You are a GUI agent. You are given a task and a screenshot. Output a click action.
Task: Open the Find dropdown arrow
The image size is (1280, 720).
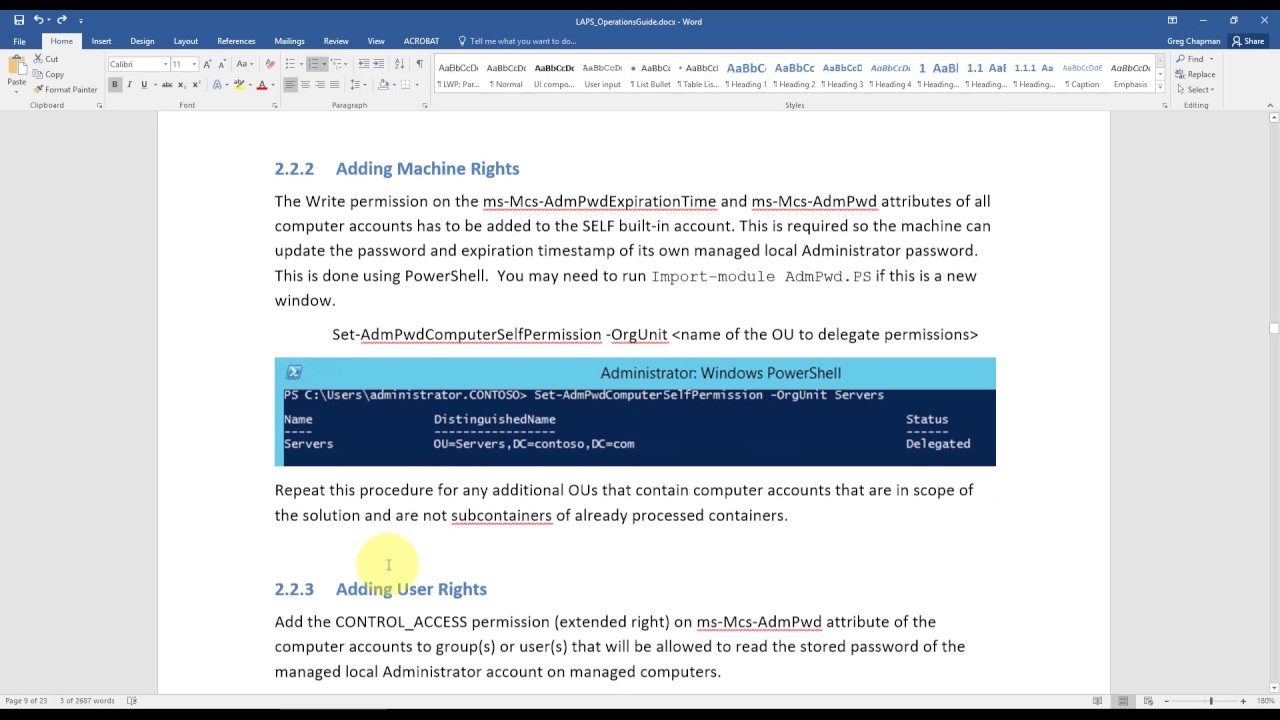pyautogui.click(x=1211, y=59)
